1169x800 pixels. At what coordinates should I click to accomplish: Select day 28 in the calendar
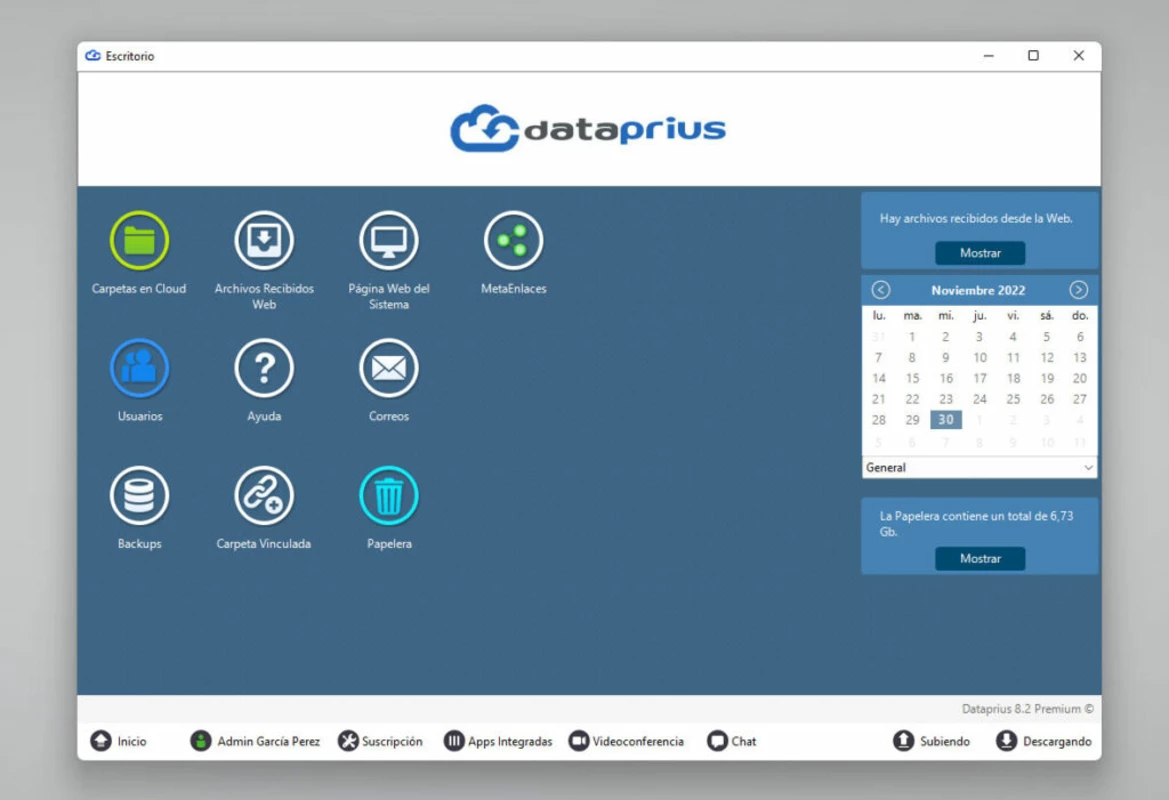(879, 420)
